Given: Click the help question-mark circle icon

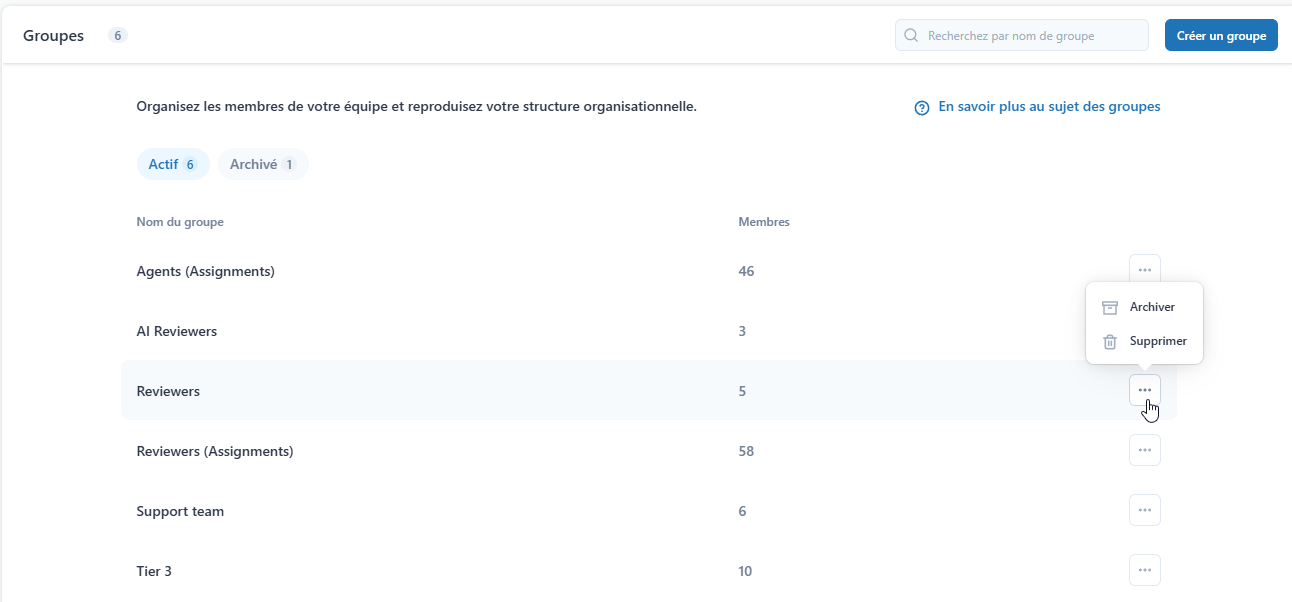Looking at the screenshot, I should pyautogui.click(x=922, y=108).
